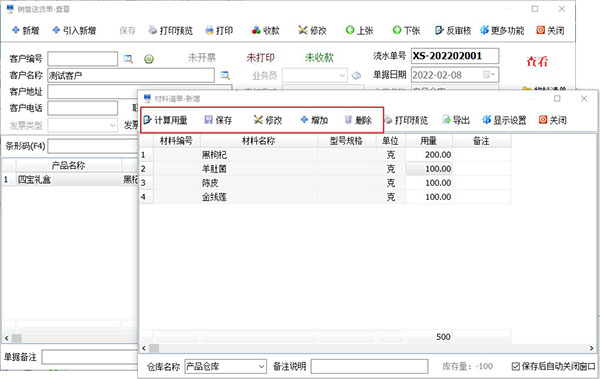This screenshot has width=600, height=379.
Task: Select the 陈皮 material row
Action: tap(325, 183)
